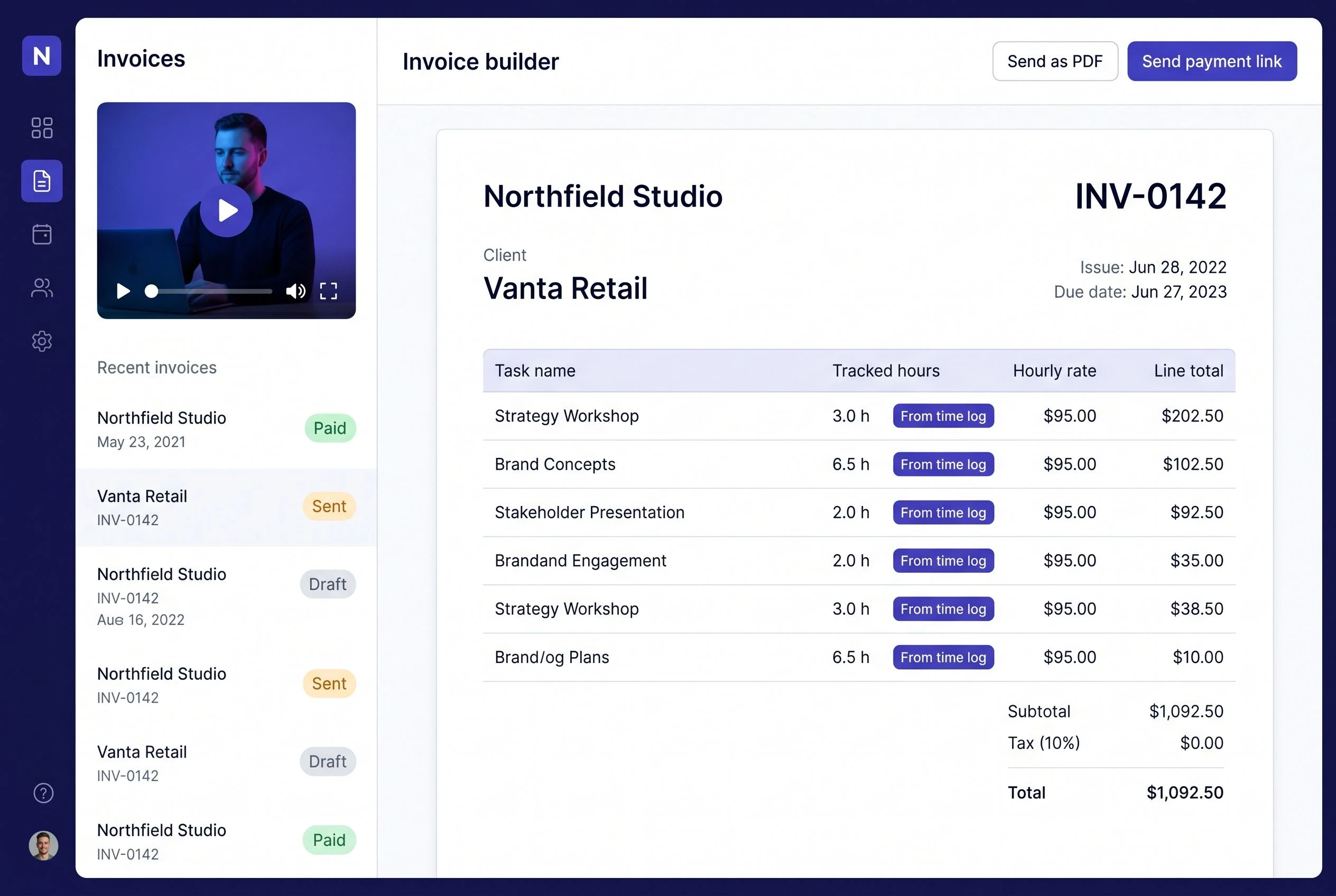Open the Northfield Studio Sent invoice
The width and height of the screenshot is (1336, 896).
point(226,685)
